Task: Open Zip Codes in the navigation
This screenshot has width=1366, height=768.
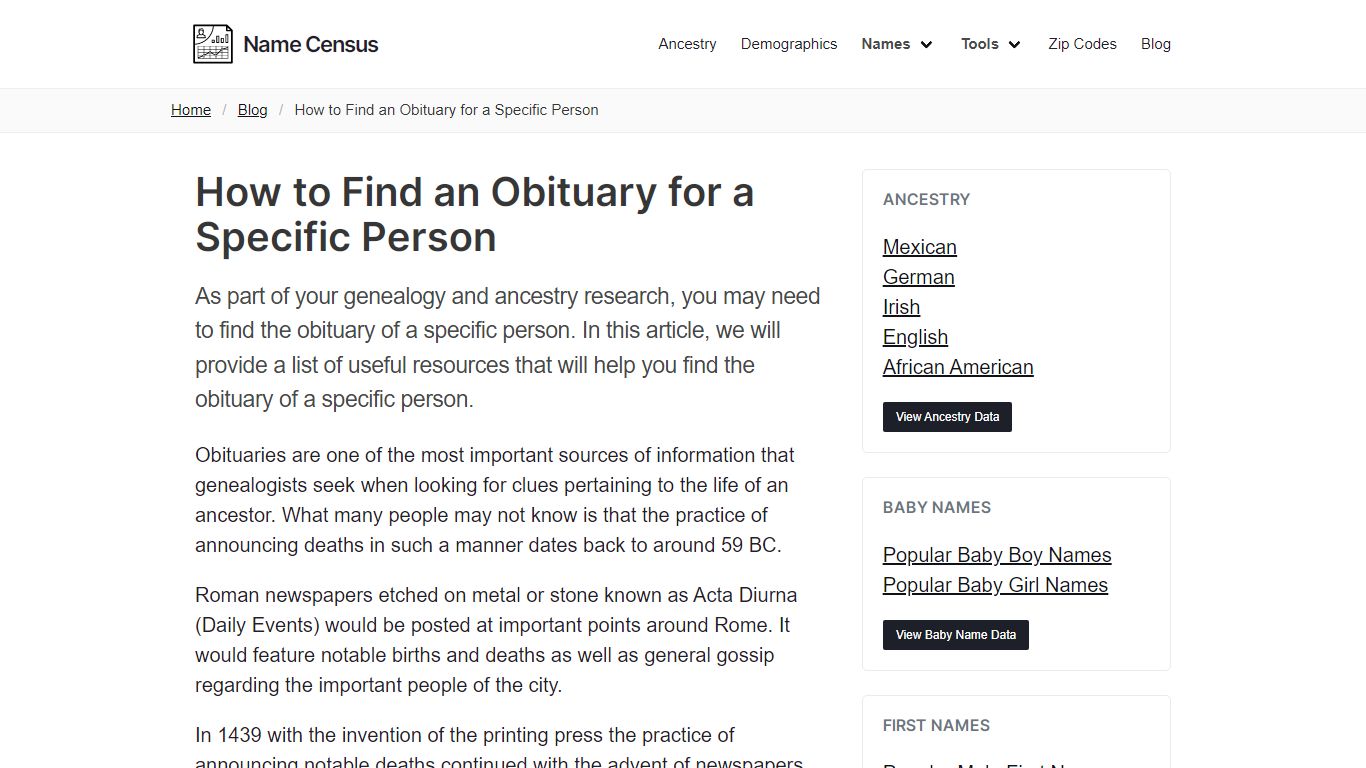Action: point(1082,44)
